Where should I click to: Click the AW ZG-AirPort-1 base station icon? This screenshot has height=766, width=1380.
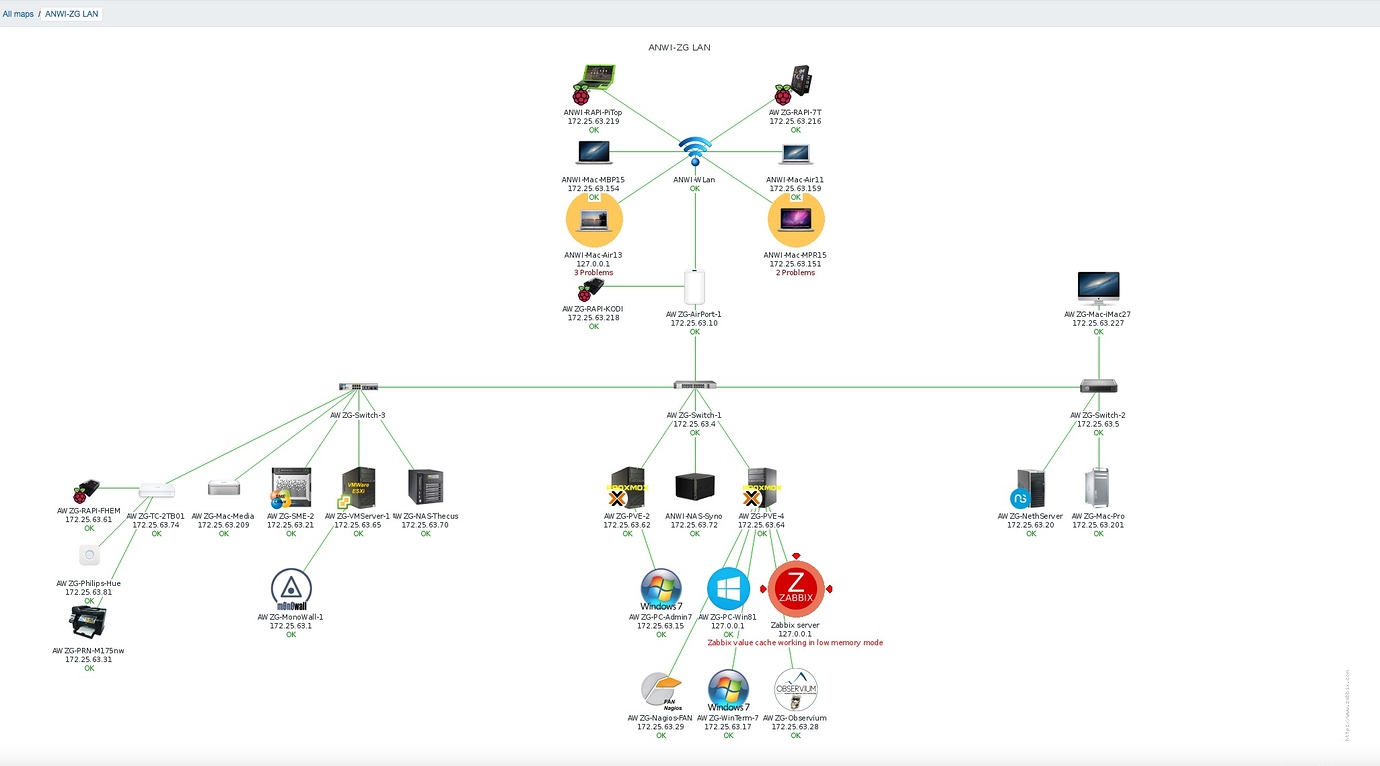(x=694, y=287)
